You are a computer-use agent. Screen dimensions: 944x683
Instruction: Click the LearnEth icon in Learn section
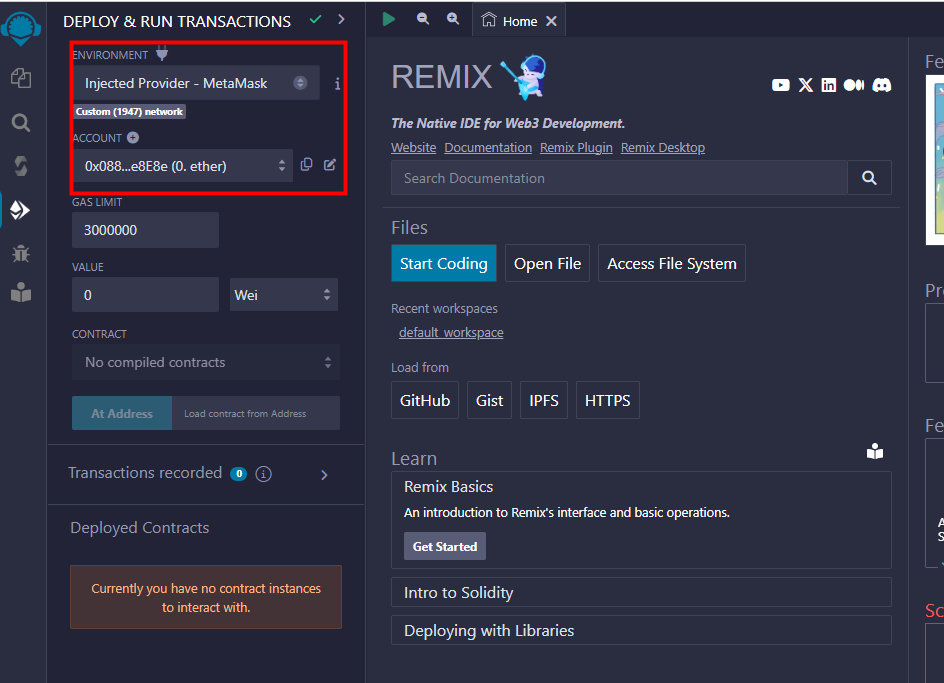pyautogui.click(x=875, y=451)
